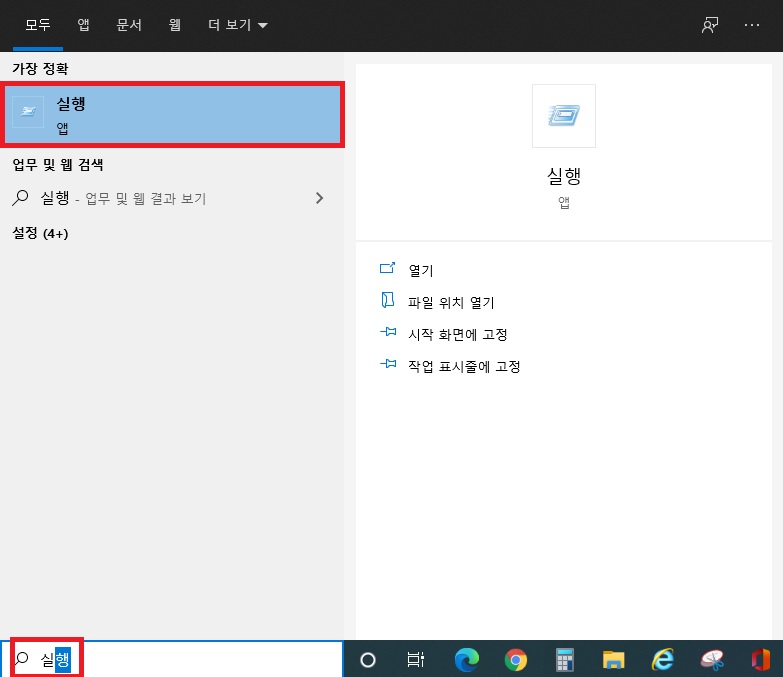Switch to the 모두 tab
This screenshot has height=677, width=783.
point(38,25)
